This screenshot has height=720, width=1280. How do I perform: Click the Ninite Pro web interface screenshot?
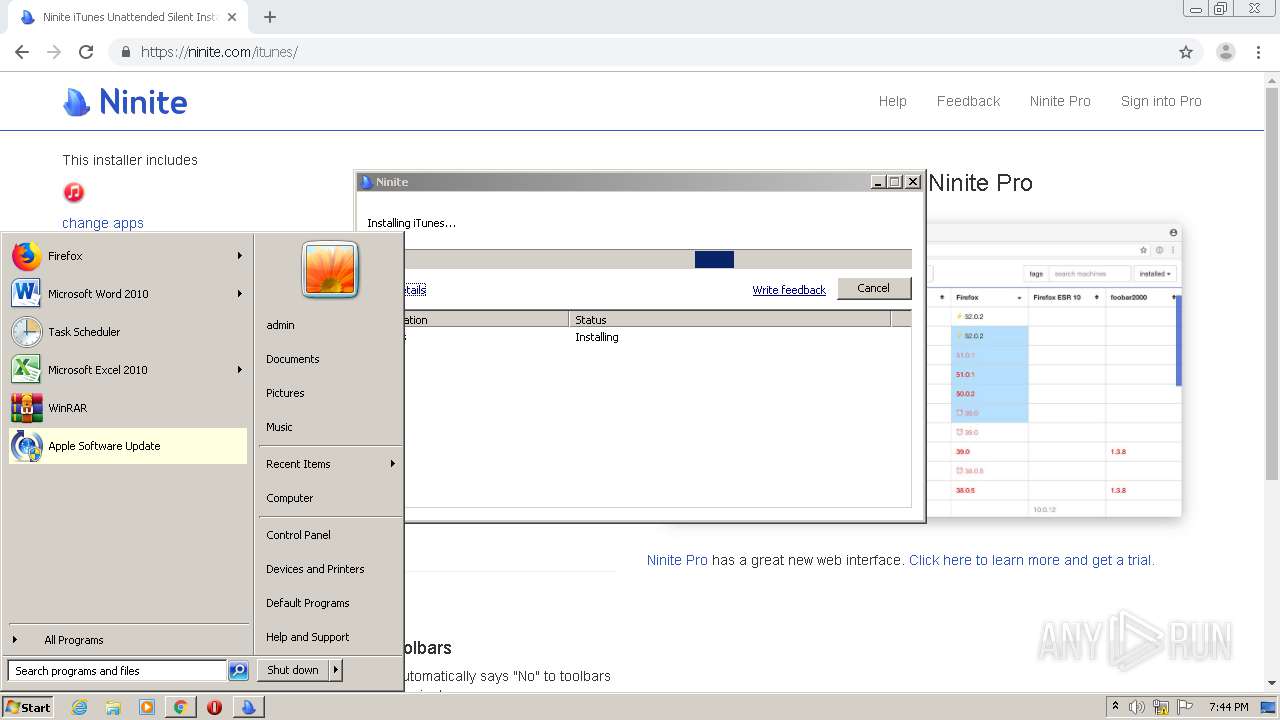coord(1053,370)
